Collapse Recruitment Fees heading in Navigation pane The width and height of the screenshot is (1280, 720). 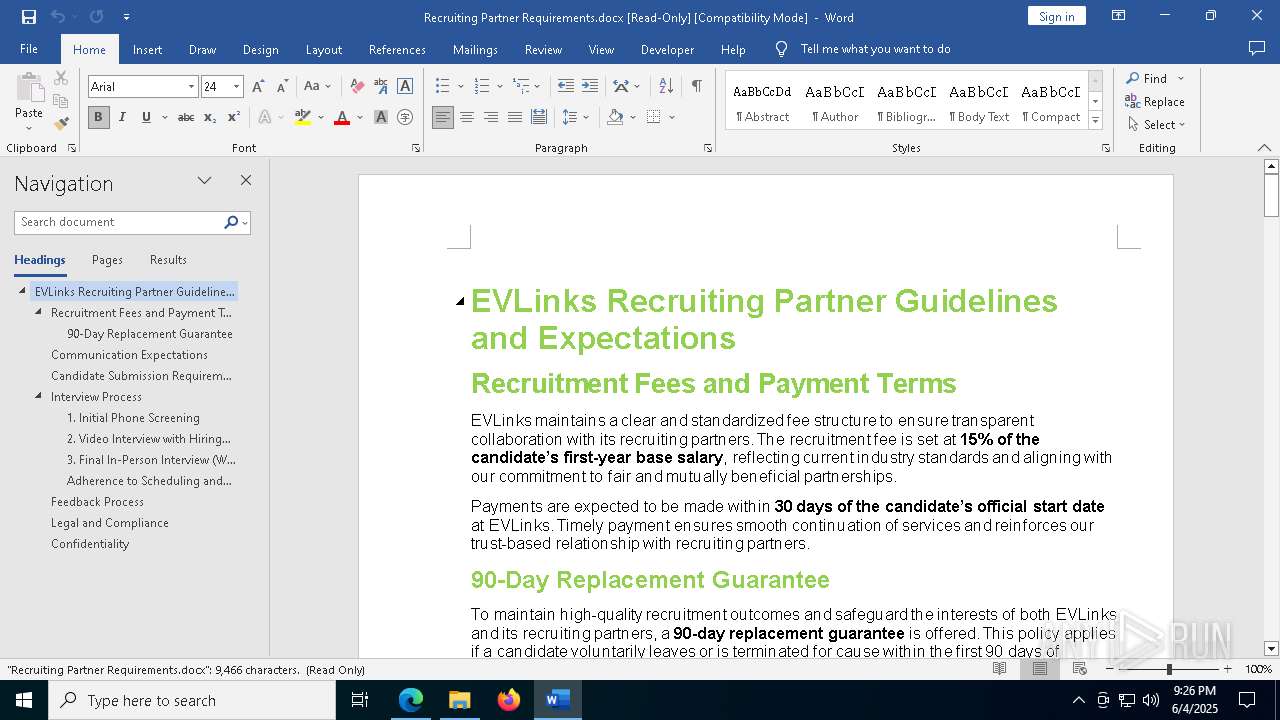pos(39,313)
